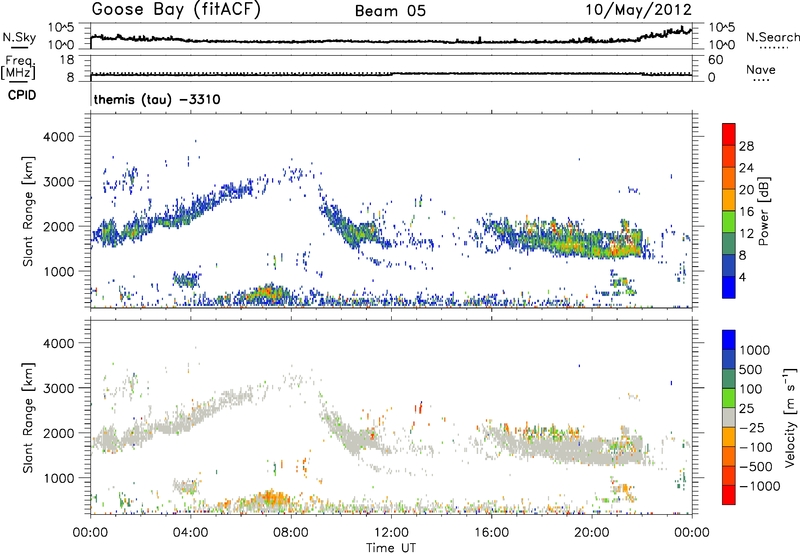Image resolution: width=800 pixels, height=554 pixels.
Task: Click the "Velocity [m s-1]" colorbar title
Action: pos(791,418)
